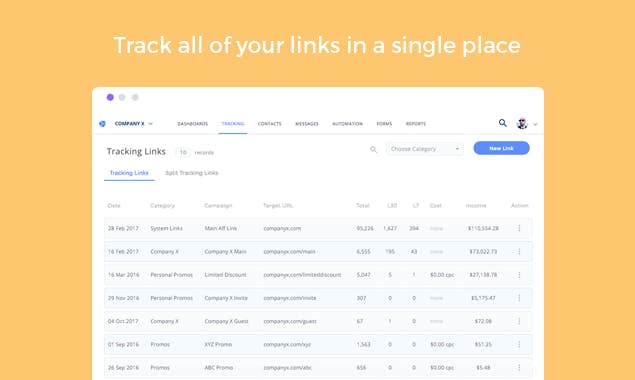Click the $27,138.78 income value
The height and width of the screenshot is (380, 635).
483,275
